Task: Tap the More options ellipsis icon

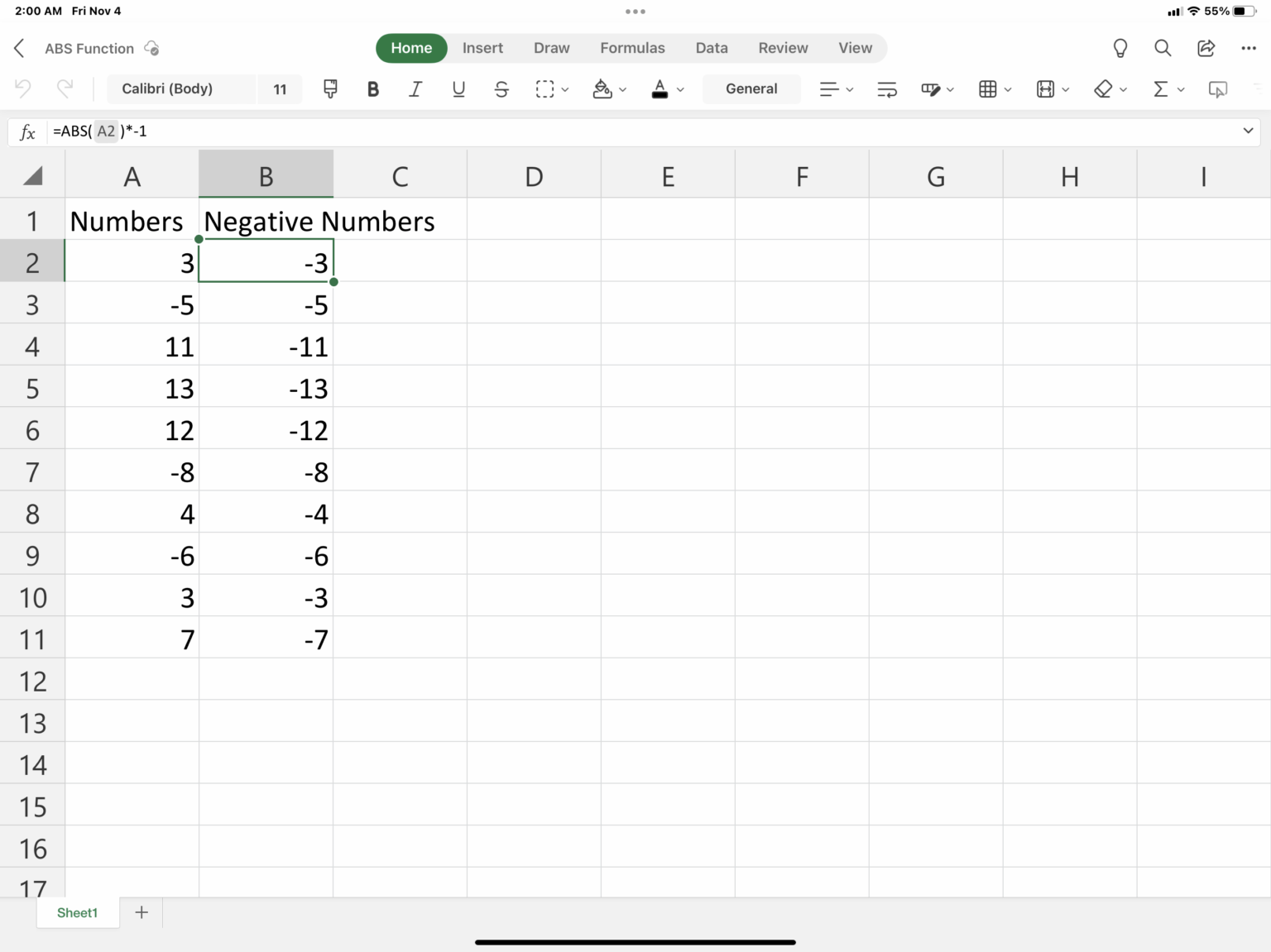Action: (x=1249, y=48)
